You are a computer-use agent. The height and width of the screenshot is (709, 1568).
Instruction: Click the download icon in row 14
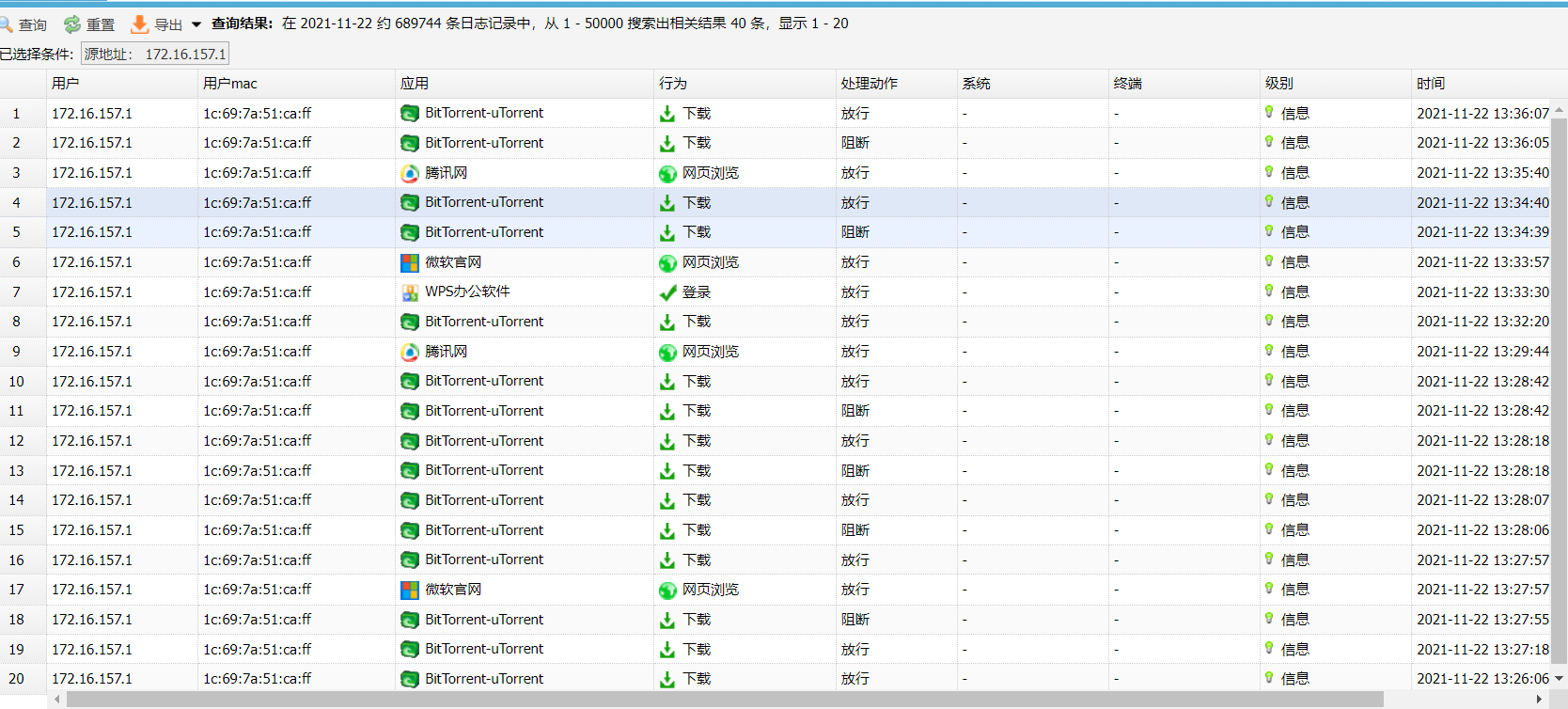[x=667, y=501]
